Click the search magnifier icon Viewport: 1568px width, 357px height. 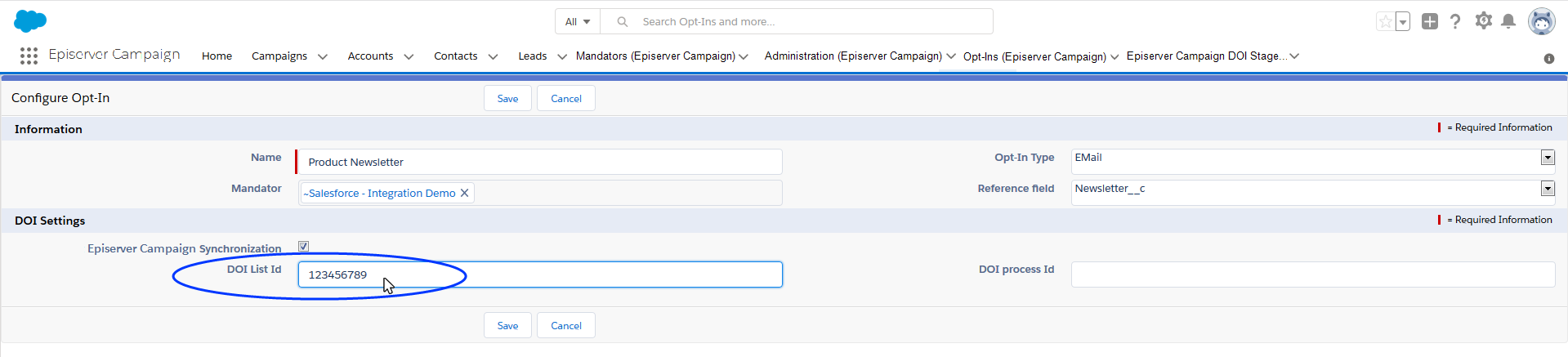pos(623,21)
